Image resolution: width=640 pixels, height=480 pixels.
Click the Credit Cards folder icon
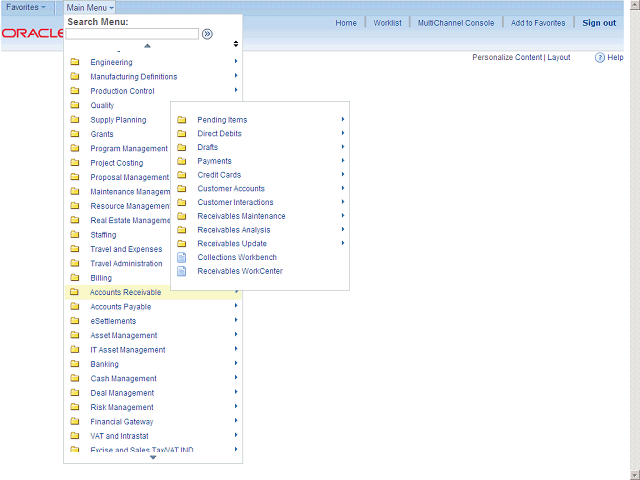point(182,175)
